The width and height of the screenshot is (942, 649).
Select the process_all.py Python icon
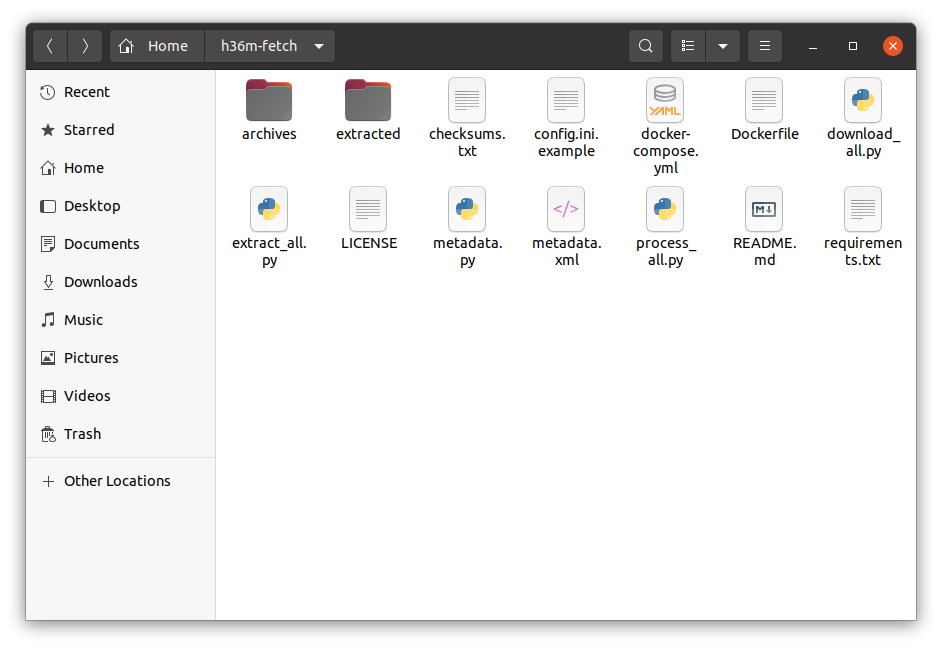pos(665,209)
